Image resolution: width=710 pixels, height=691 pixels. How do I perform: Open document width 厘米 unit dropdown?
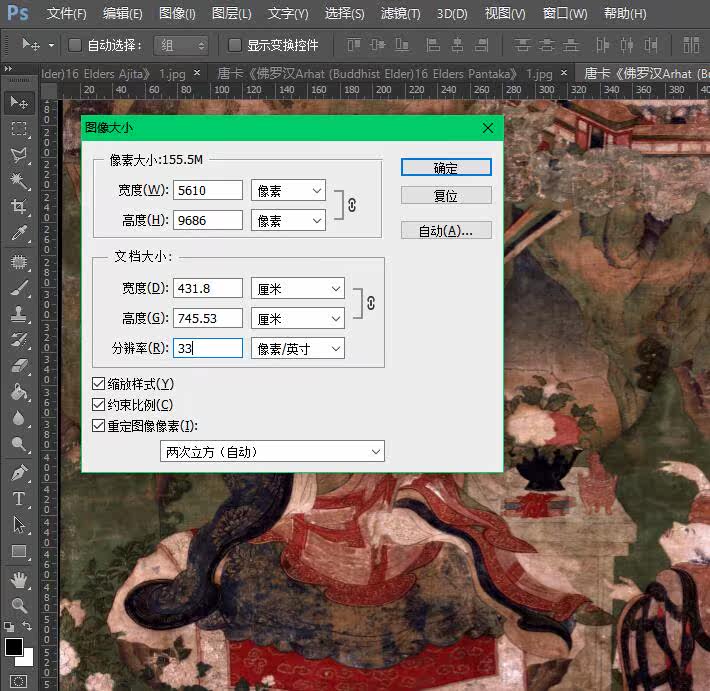tap(298, 288)
